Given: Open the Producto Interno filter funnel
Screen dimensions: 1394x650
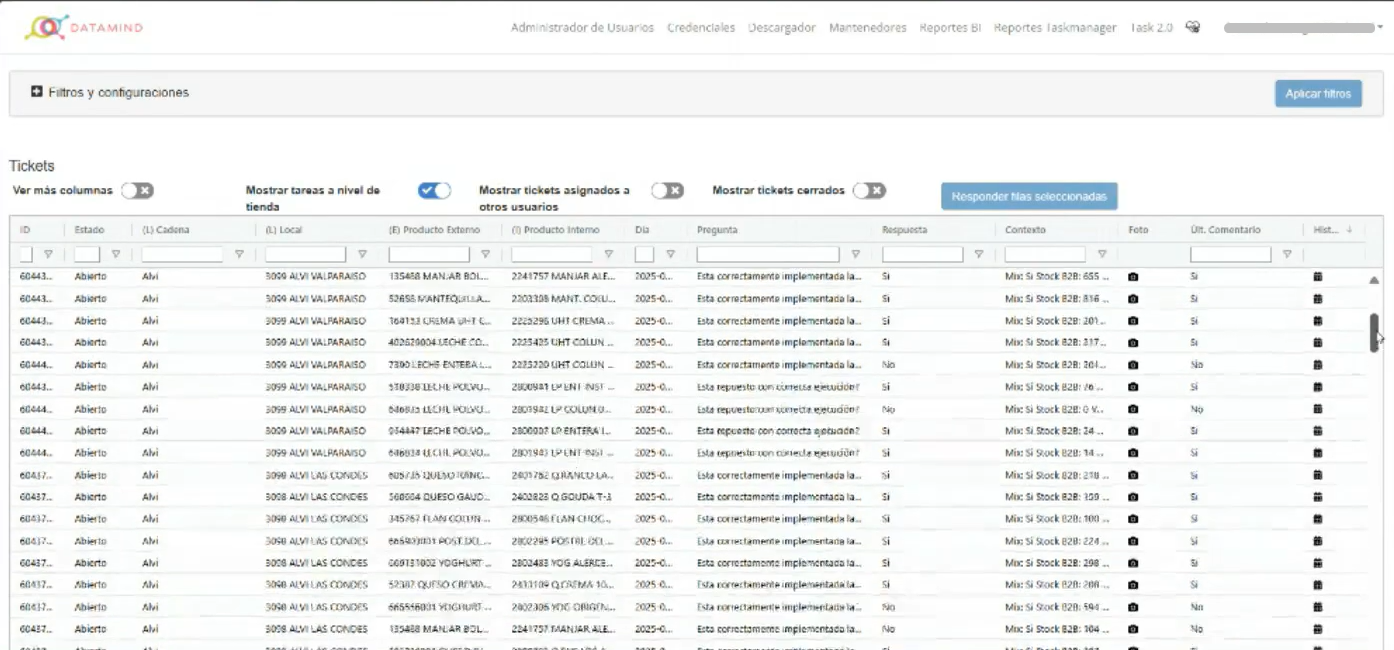Looking at the screenshot, I should click(608, 254).
